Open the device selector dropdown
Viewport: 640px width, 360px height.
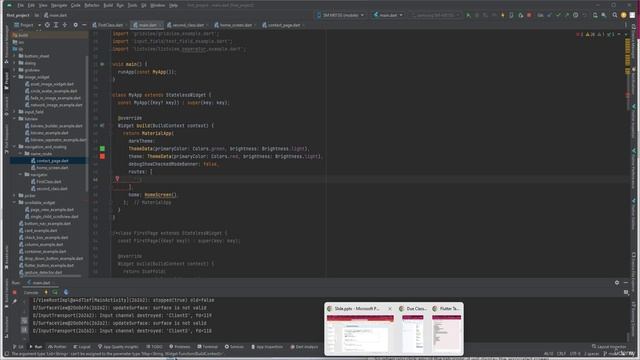[340, 15]
